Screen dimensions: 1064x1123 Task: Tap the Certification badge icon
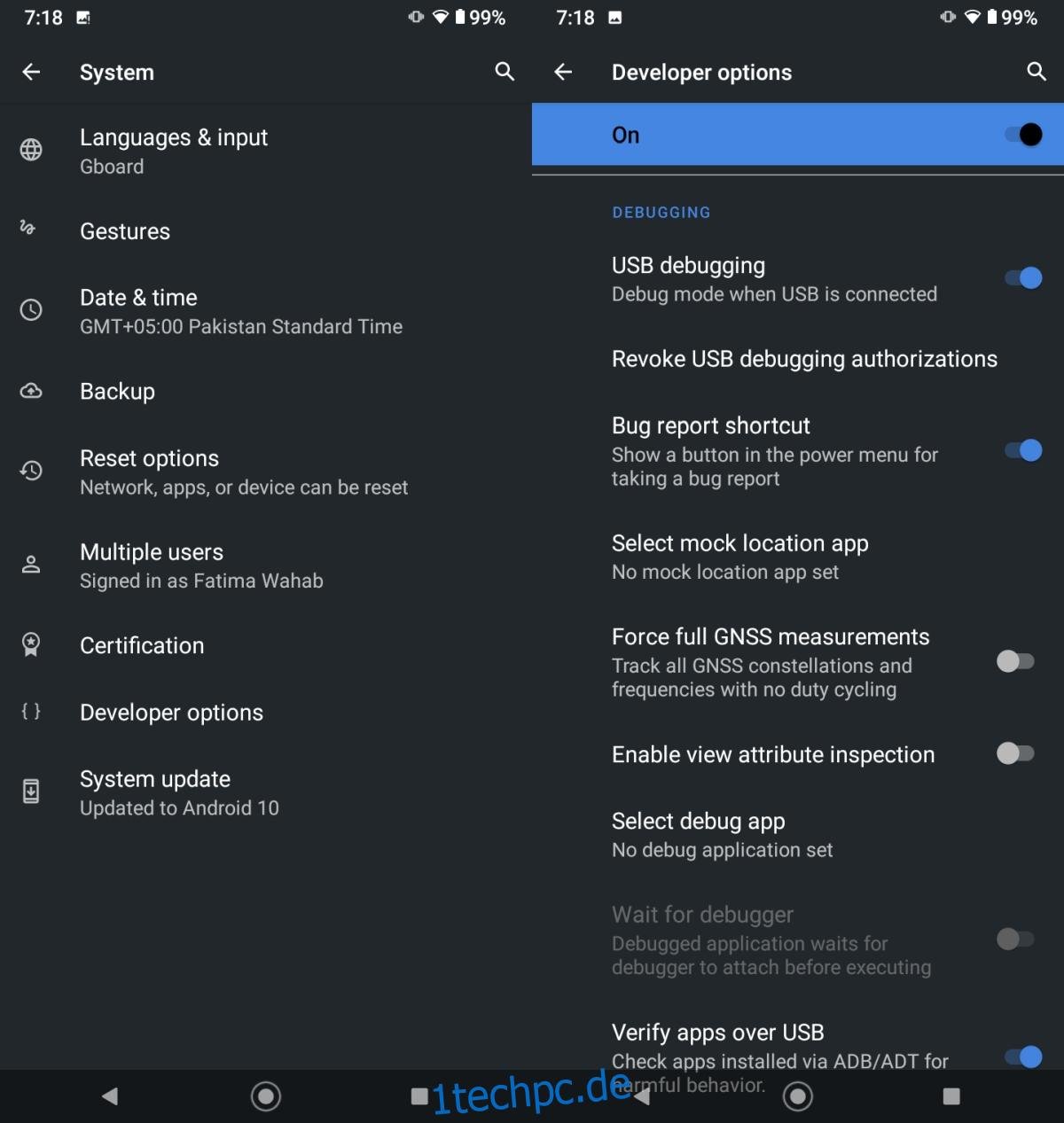pos(31,644)
